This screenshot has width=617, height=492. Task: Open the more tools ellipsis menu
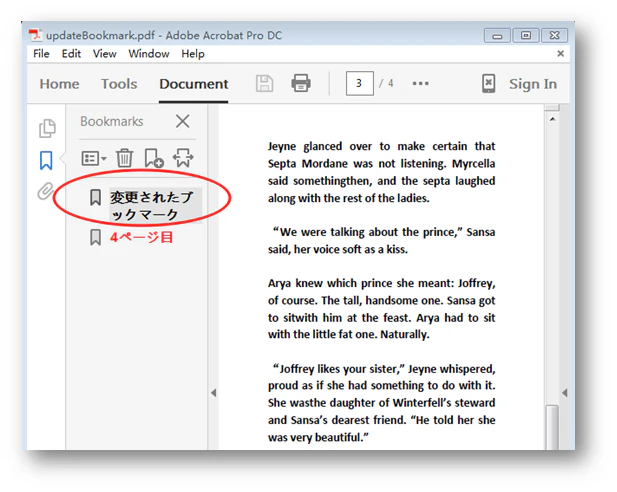tap(421, 83)
